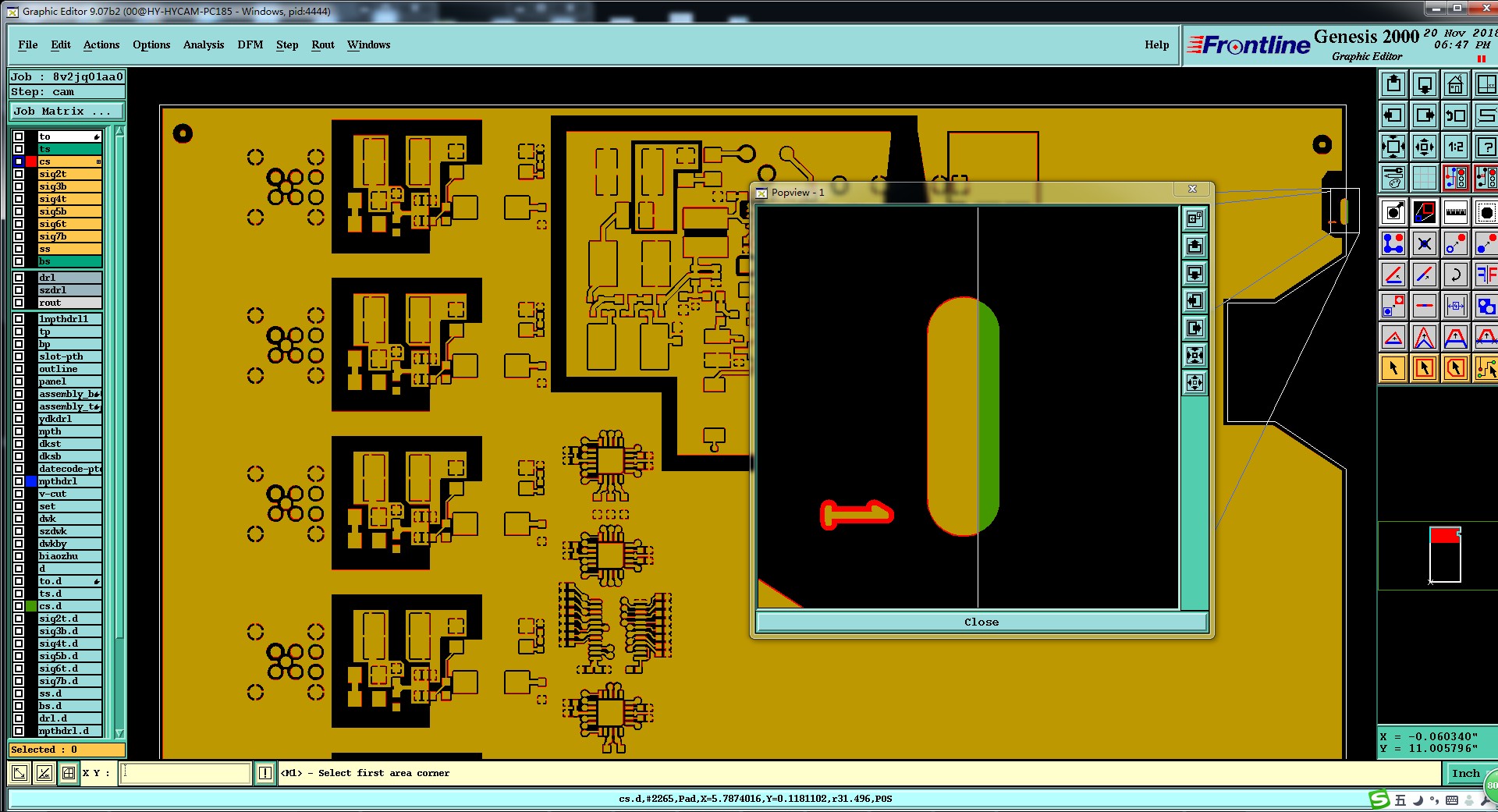Click layer list scroll down arrow
The width and height of the screenshot is (1498, 812).
[x=119, y=733]
